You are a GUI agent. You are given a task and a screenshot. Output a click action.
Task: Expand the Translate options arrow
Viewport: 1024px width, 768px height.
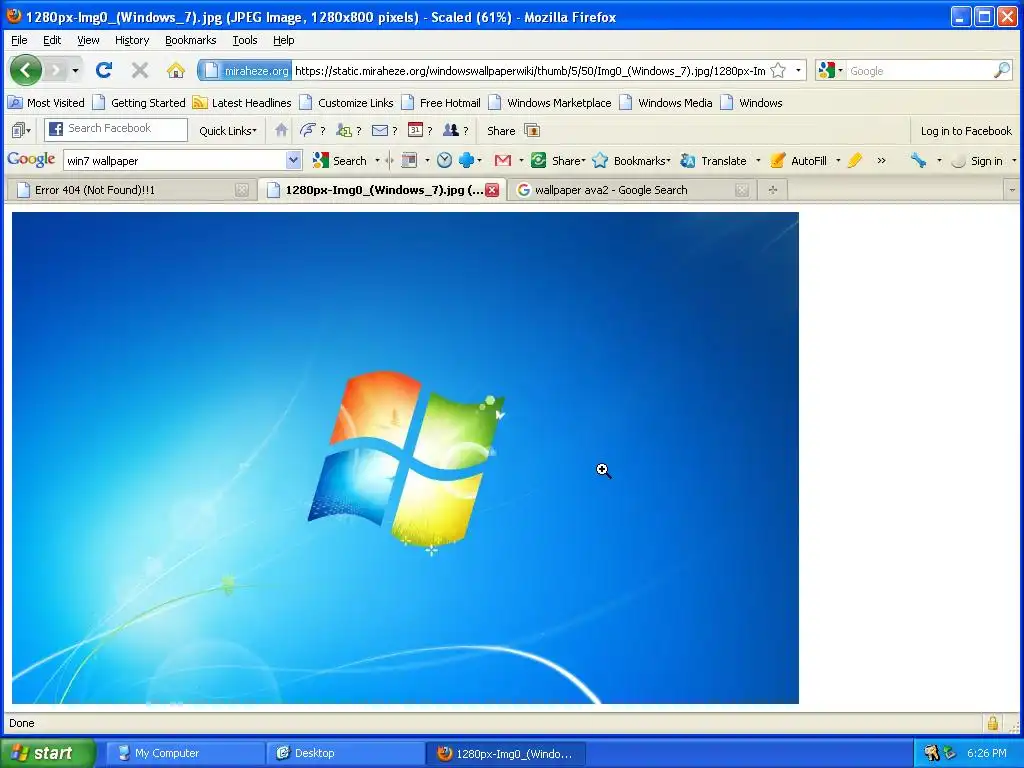758,161
